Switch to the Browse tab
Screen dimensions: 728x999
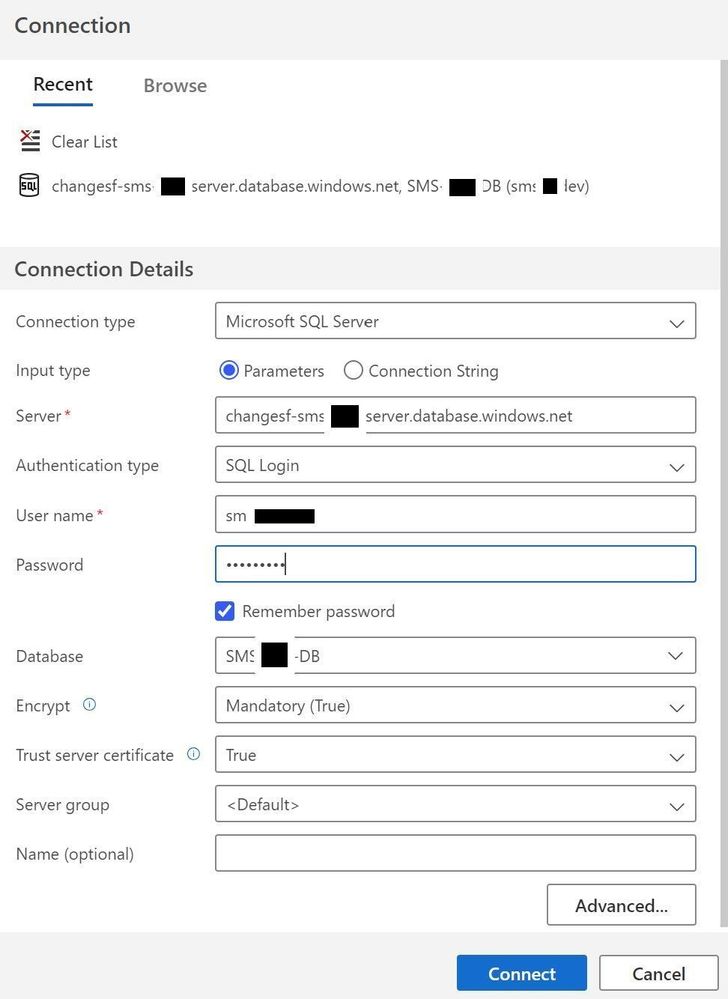pos(174,85)
